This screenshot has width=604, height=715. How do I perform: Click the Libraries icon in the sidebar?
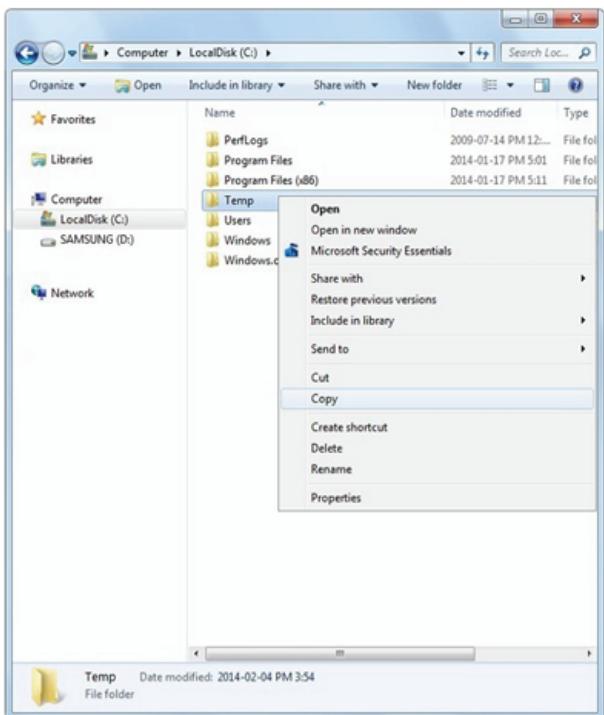[x=39, y=160]
